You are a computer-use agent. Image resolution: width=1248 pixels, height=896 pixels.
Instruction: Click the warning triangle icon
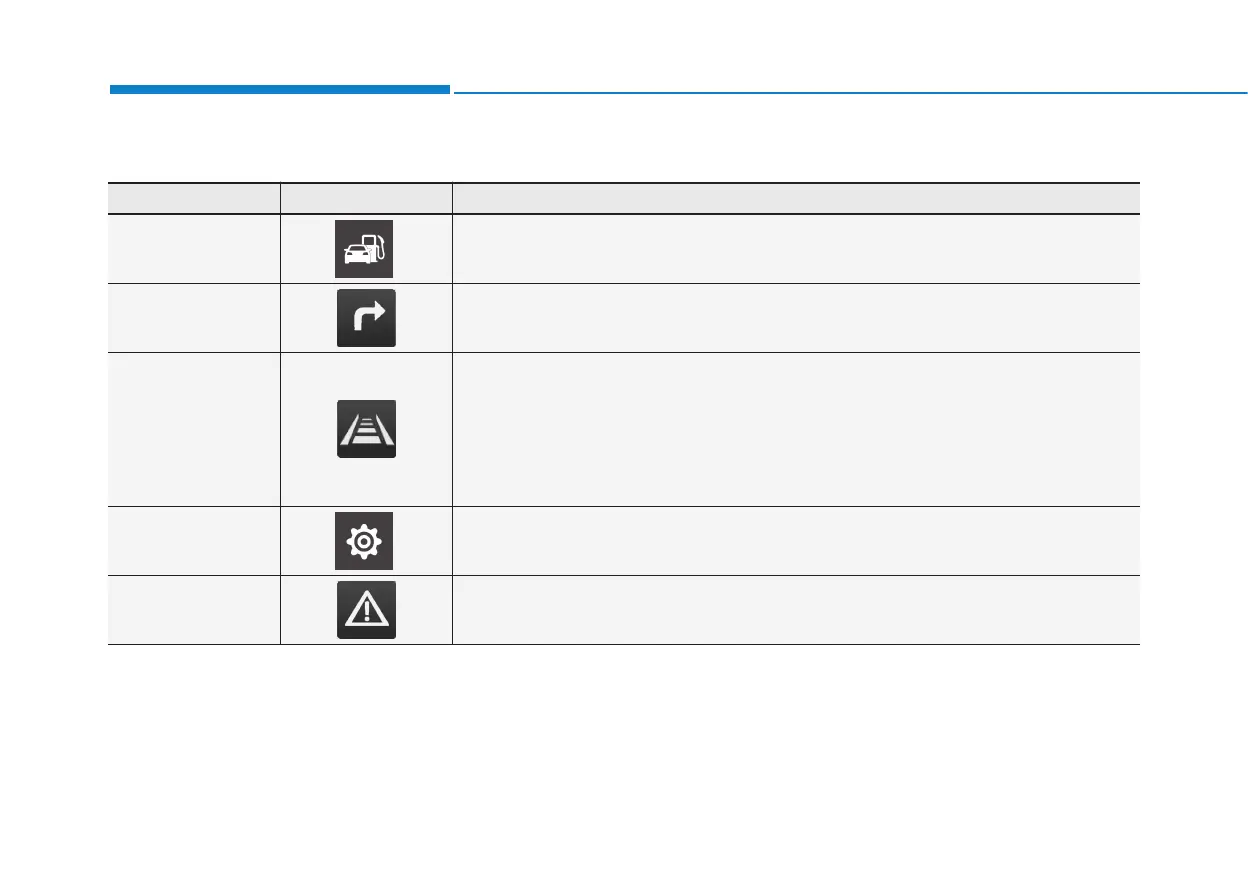[366, 609]
